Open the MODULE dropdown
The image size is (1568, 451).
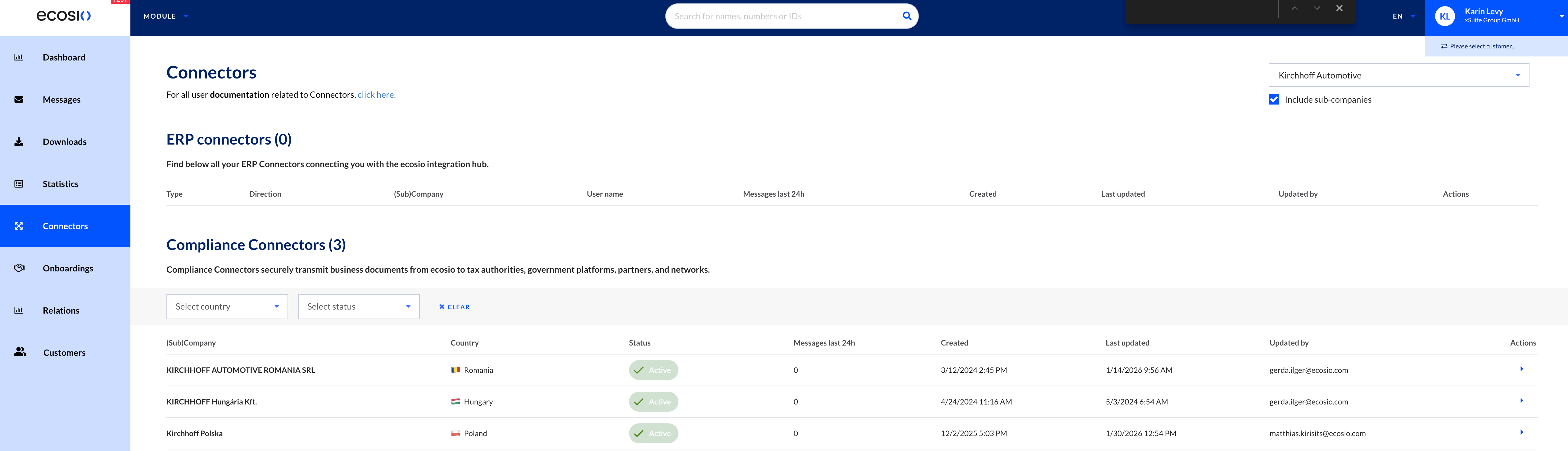point(165,16)
